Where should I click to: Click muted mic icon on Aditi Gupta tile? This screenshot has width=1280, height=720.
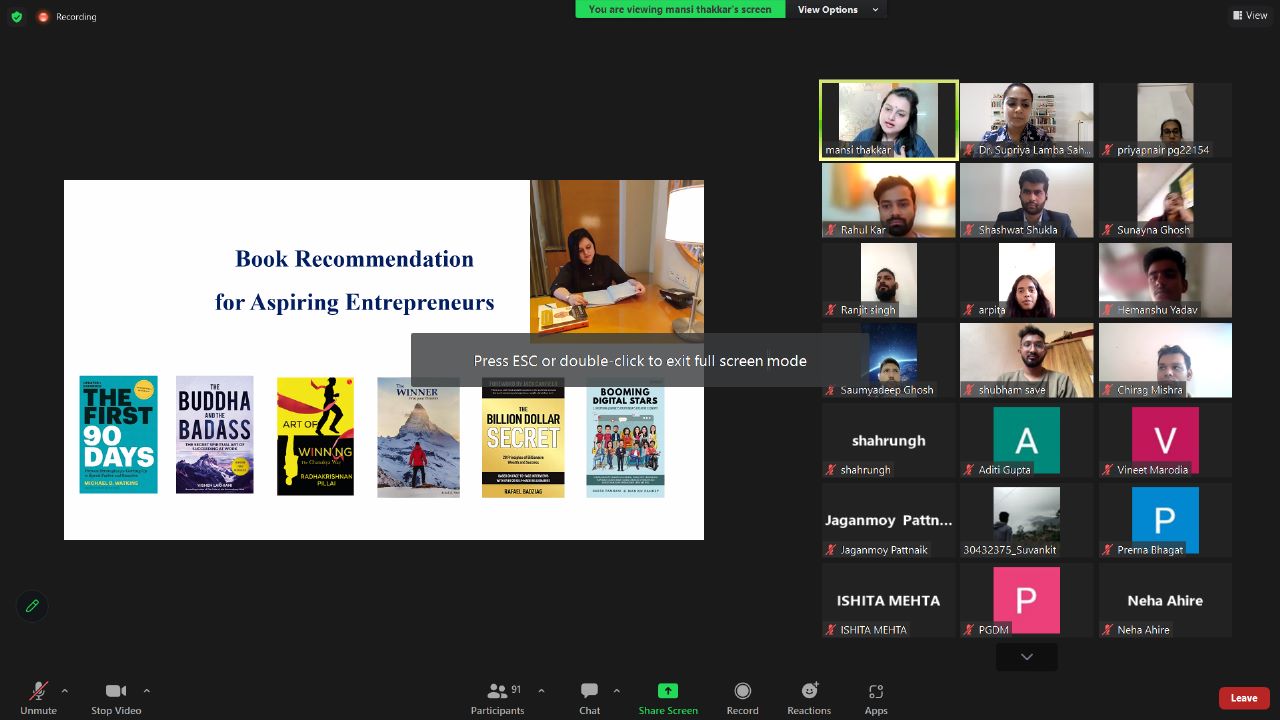pos(969,470)
